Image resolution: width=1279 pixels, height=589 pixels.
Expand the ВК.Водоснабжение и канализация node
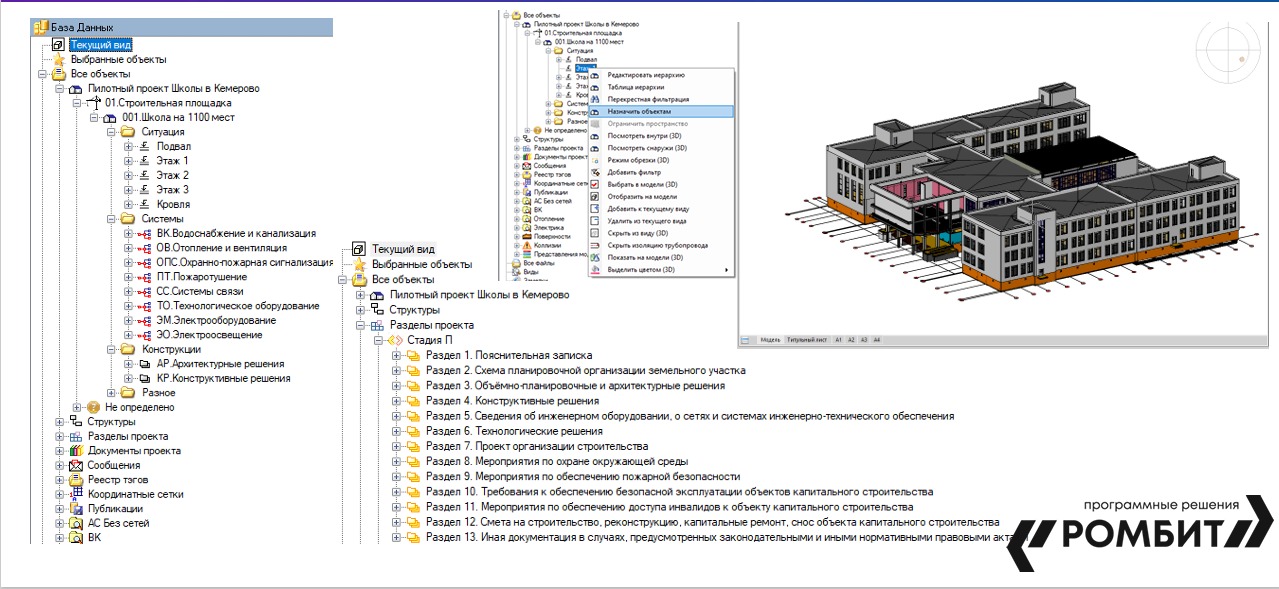pos(128,234)
